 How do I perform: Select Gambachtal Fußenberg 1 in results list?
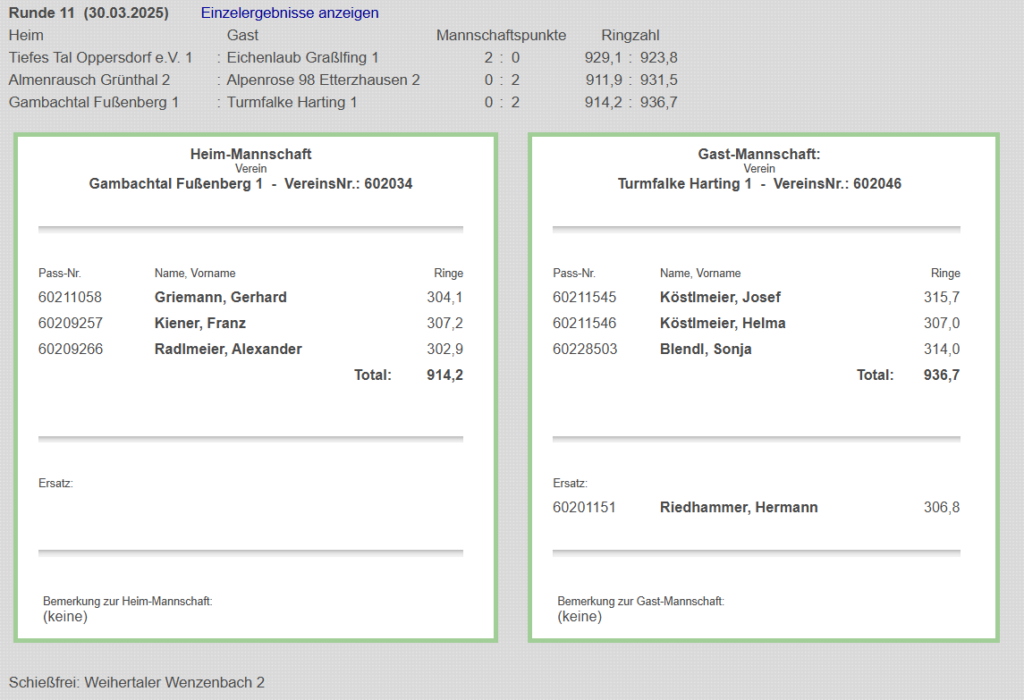click(94, 102)
